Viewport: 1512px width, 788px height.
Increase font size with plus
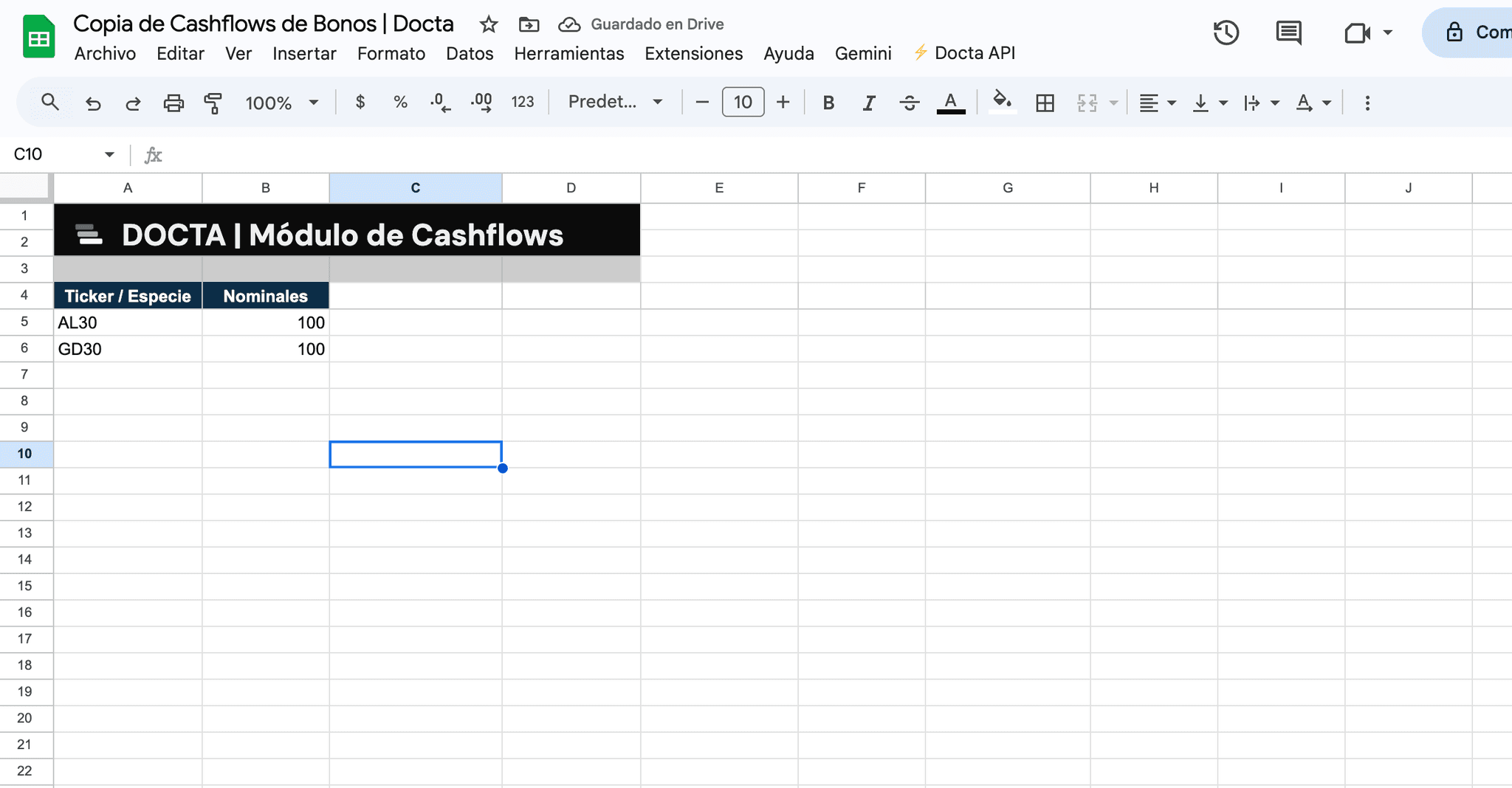783,102
